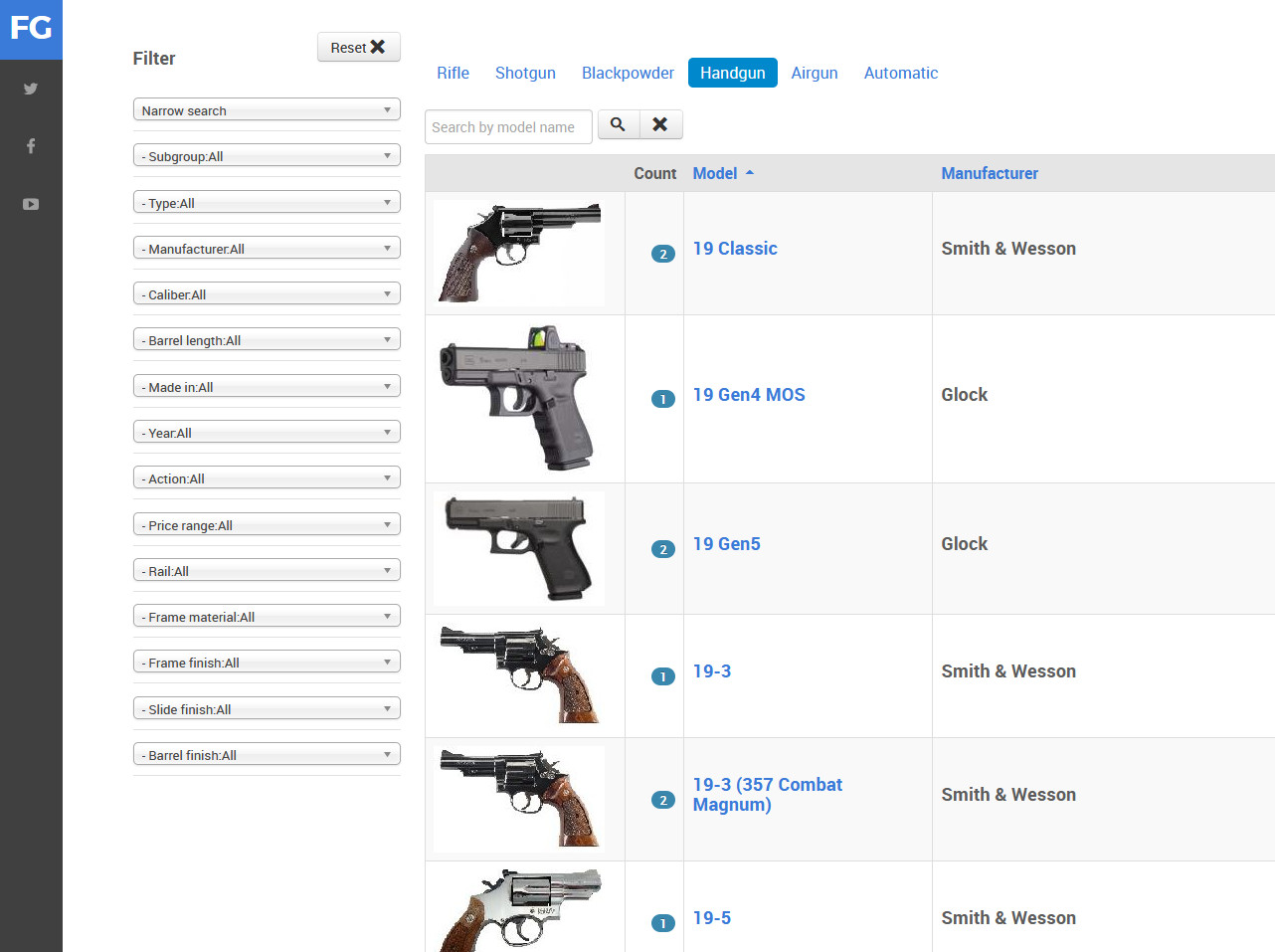Open the 19-3 model link
The height and width of the screenshot is (952, 1275).
tap(712, 671)
